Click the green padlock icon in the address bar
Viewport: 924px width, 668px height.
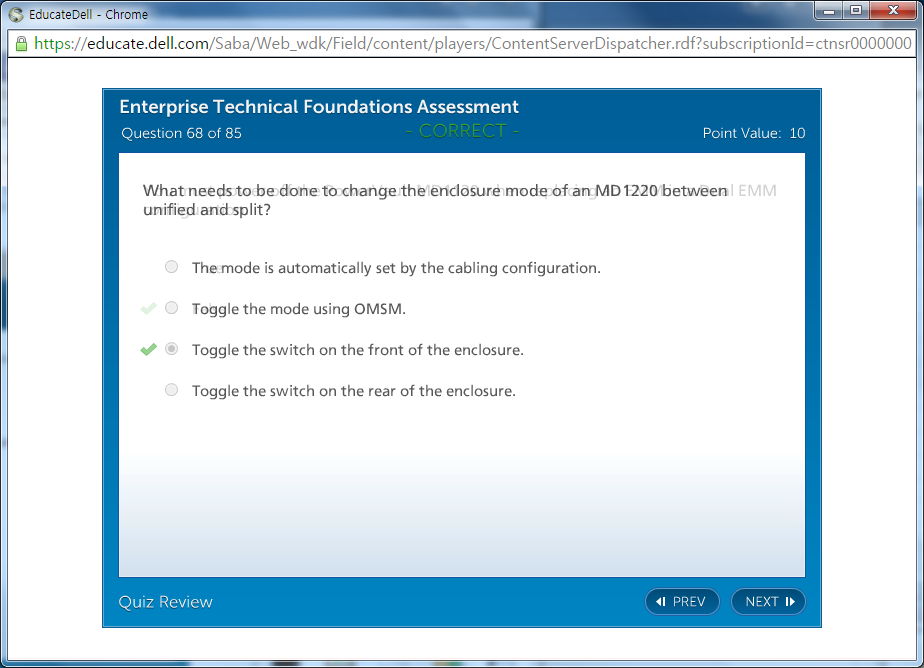tap(20, 44)
